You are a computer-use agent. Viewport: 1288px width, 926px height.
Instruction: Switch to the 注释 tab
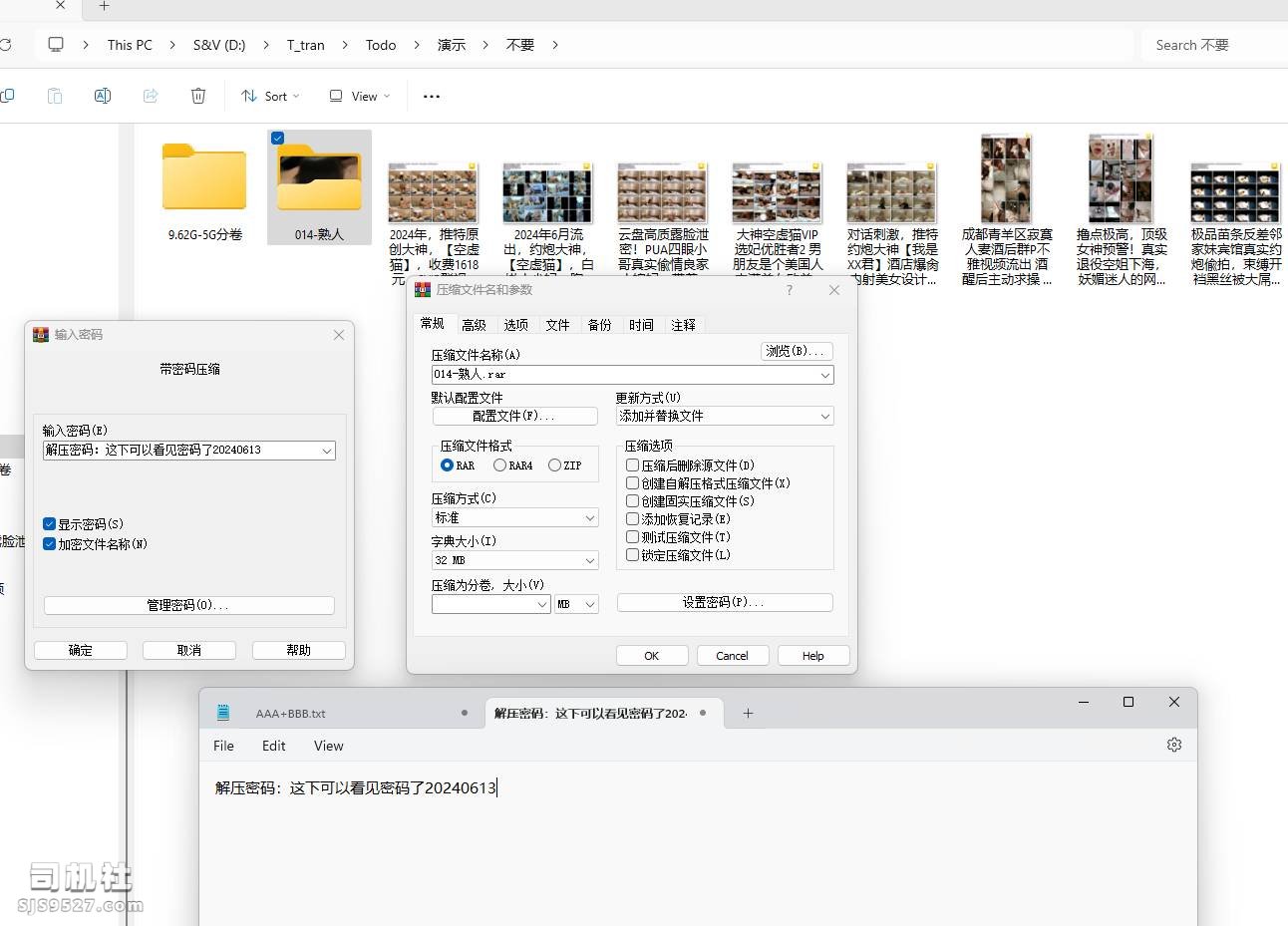click(683, 325)
